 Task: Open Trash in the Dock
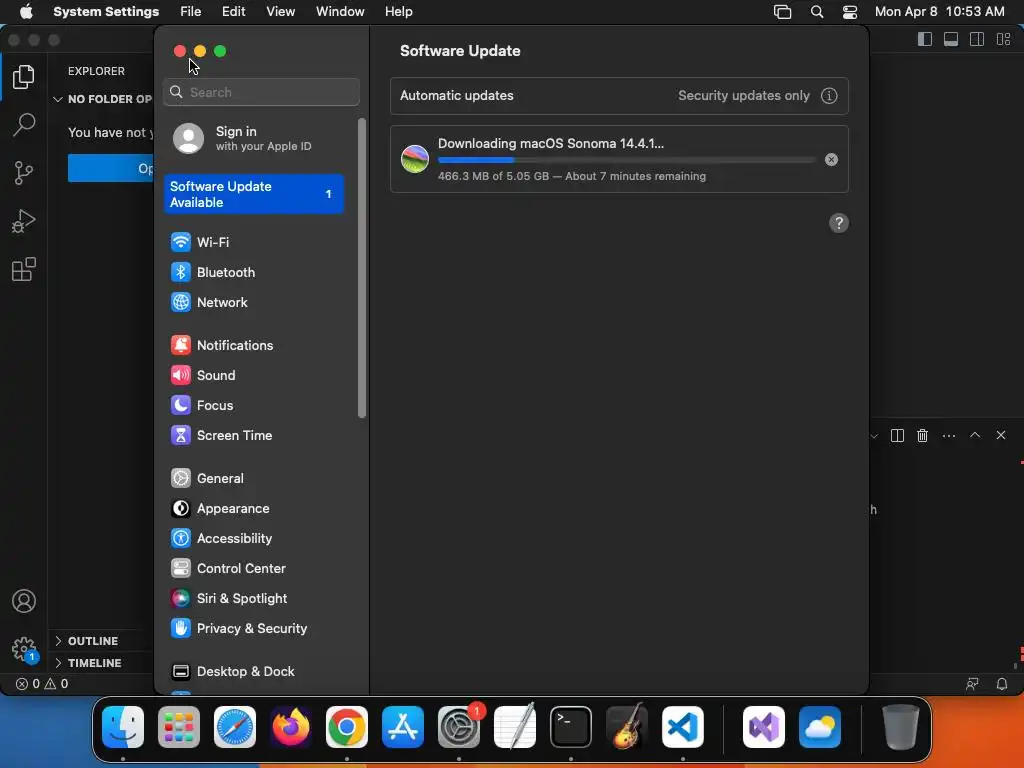(x=901, y=727)
